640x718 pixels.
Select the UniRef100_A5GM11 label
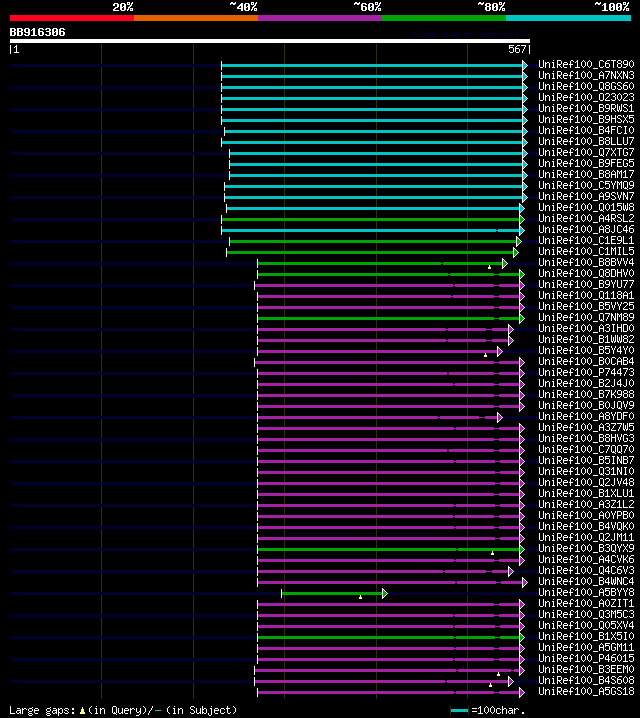click(586, 647)
